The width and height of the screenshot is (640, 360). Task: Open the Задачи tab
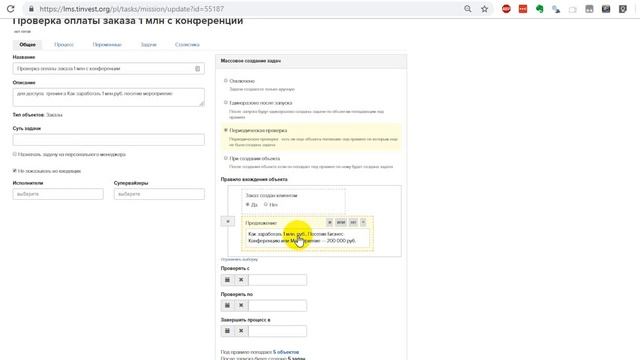[149, 44]
